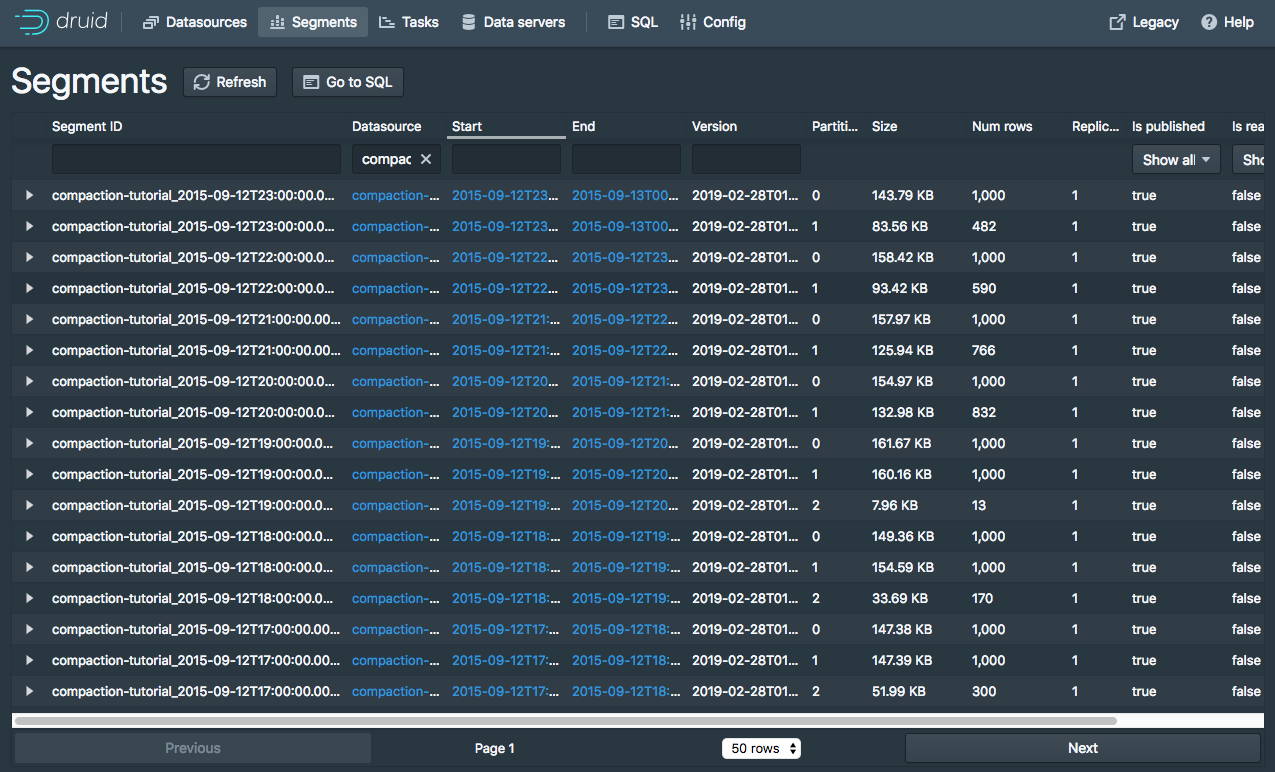Expand the segment row with 13 rows
This screenshot has width=1275, height=772.
click(x=29, y=505)
